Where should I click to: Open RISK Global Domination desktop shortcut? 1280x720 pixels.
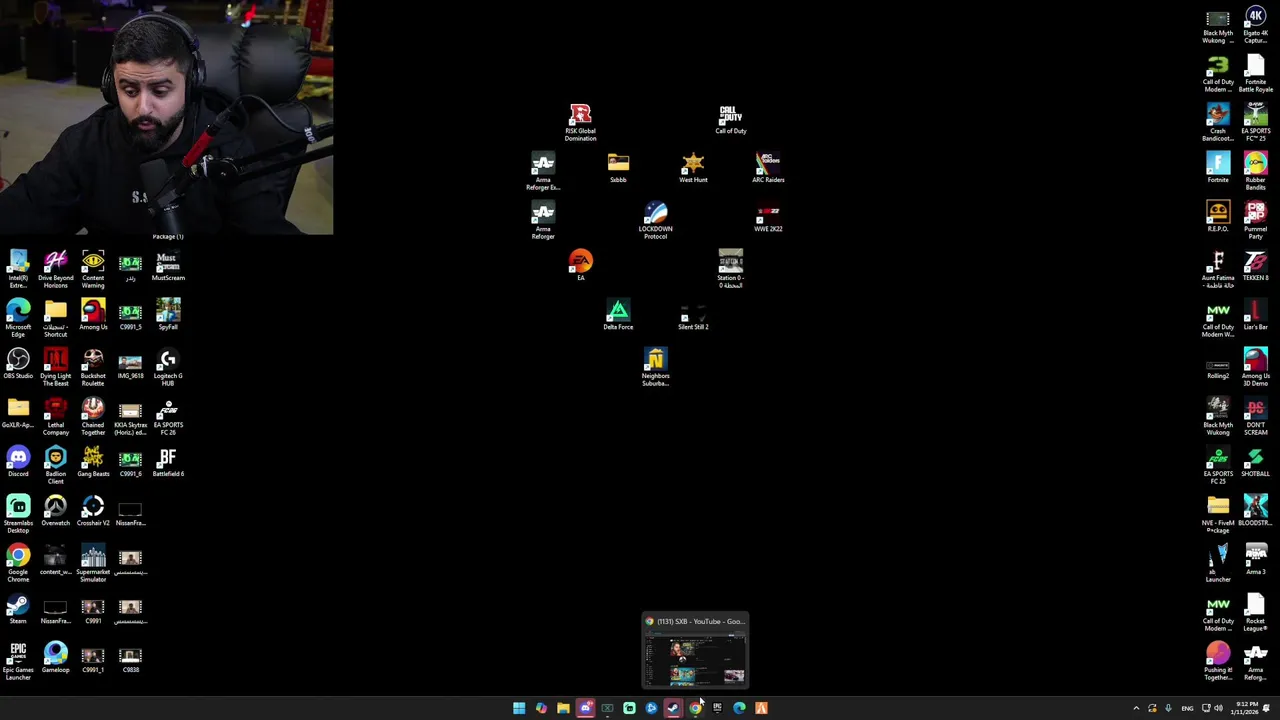tap(580, 122)
